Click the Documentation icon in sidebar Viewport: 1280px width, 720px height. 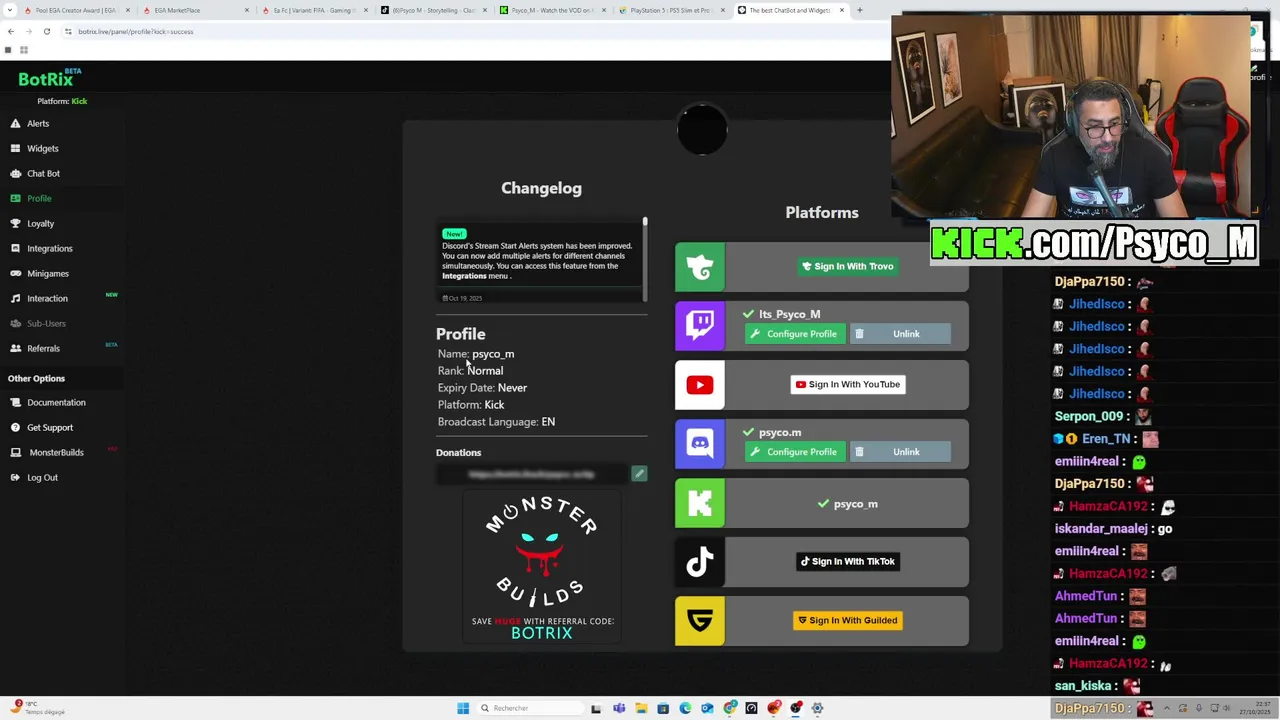[x=16, y=402]
